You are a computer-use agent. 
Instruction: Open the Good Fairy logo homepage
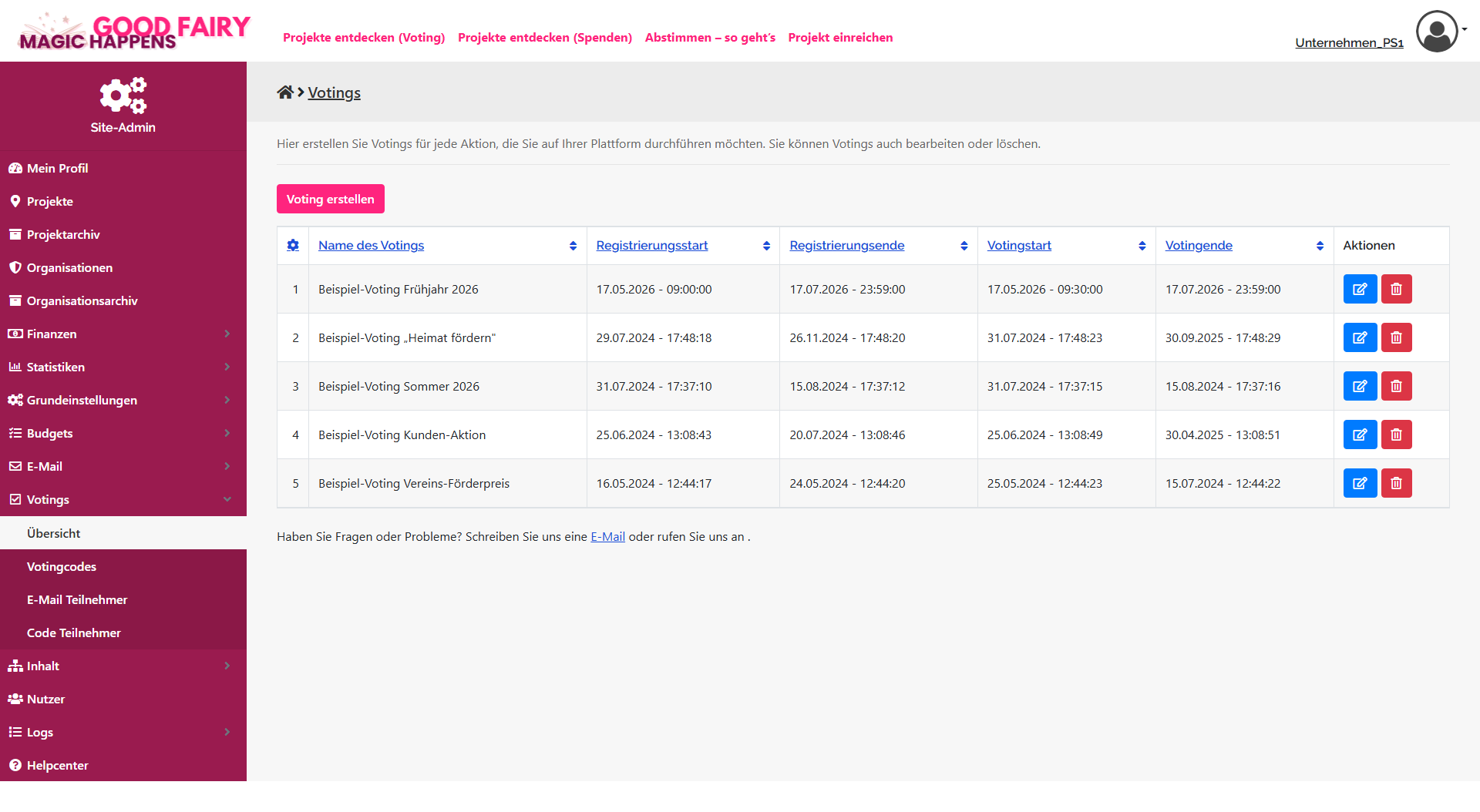135,32
